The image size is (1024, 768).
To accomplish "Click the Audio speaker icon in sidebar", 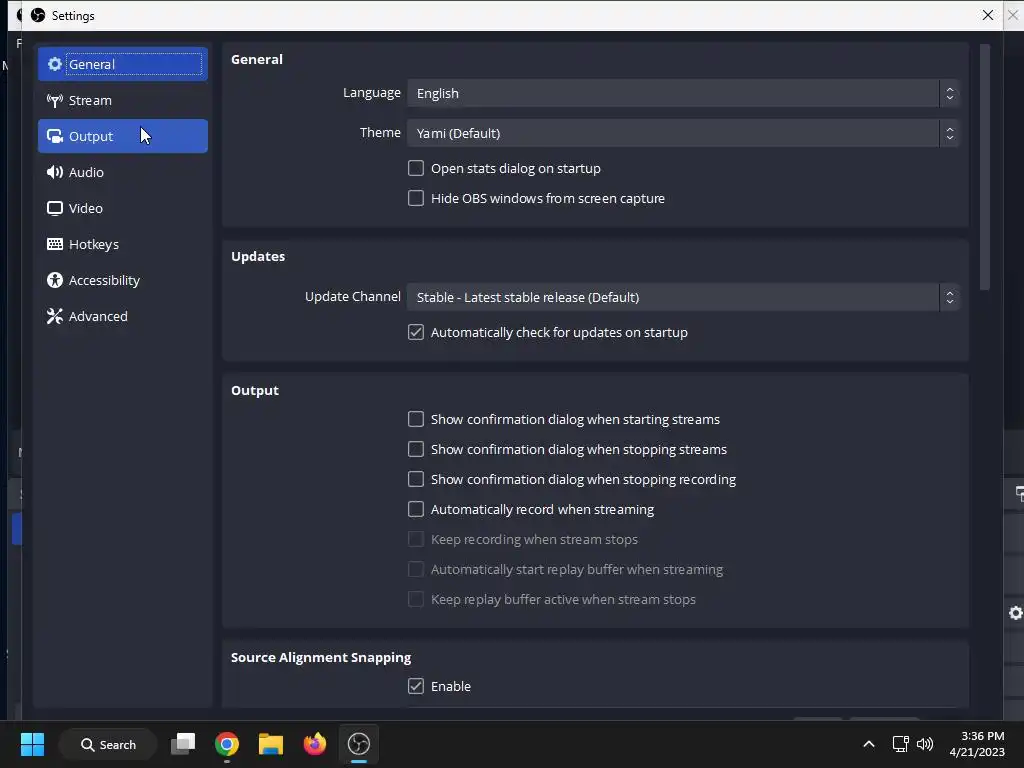I will [55, 172].
